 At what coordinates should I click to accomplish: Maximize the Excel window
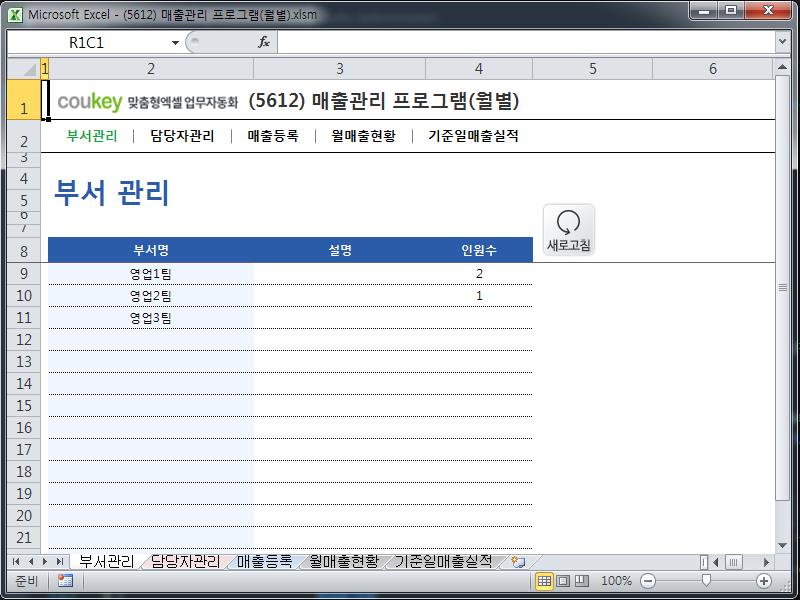click(x=731, y=10)
